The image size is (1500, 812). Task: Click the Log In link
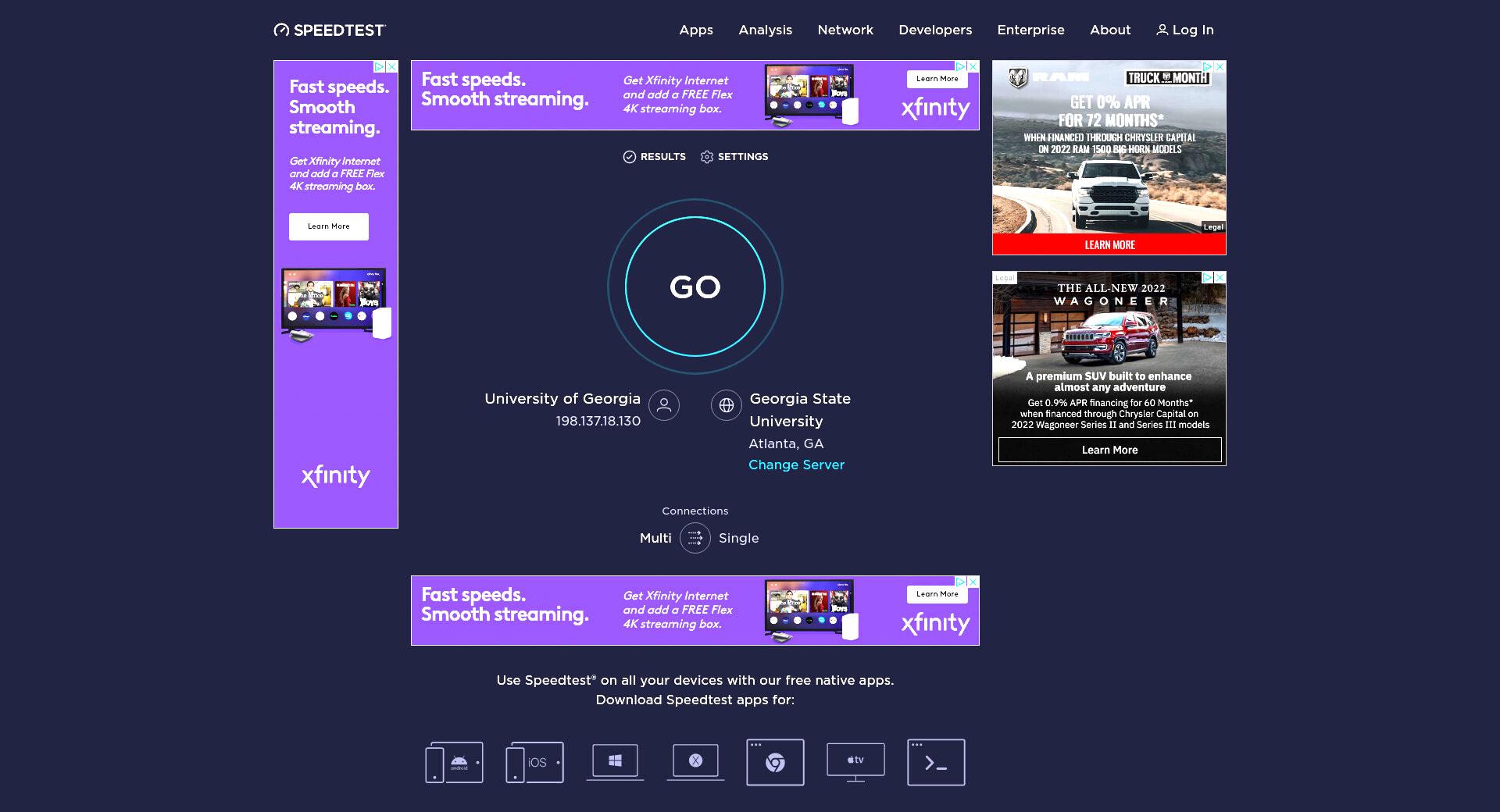click(1184, 30)
